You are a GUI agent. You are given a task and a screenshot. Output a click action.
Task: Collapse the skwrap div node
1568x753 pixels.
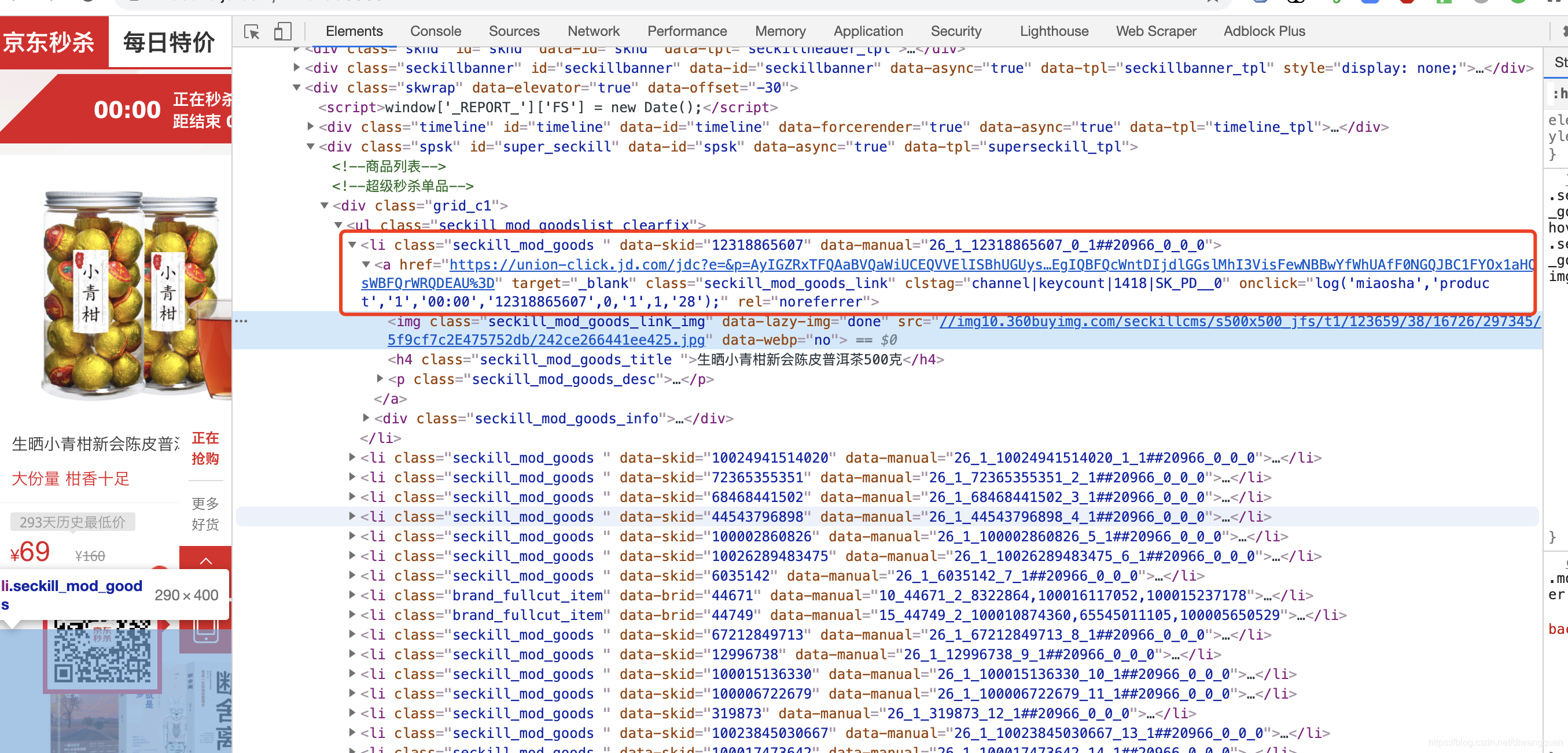coord(296,87)
